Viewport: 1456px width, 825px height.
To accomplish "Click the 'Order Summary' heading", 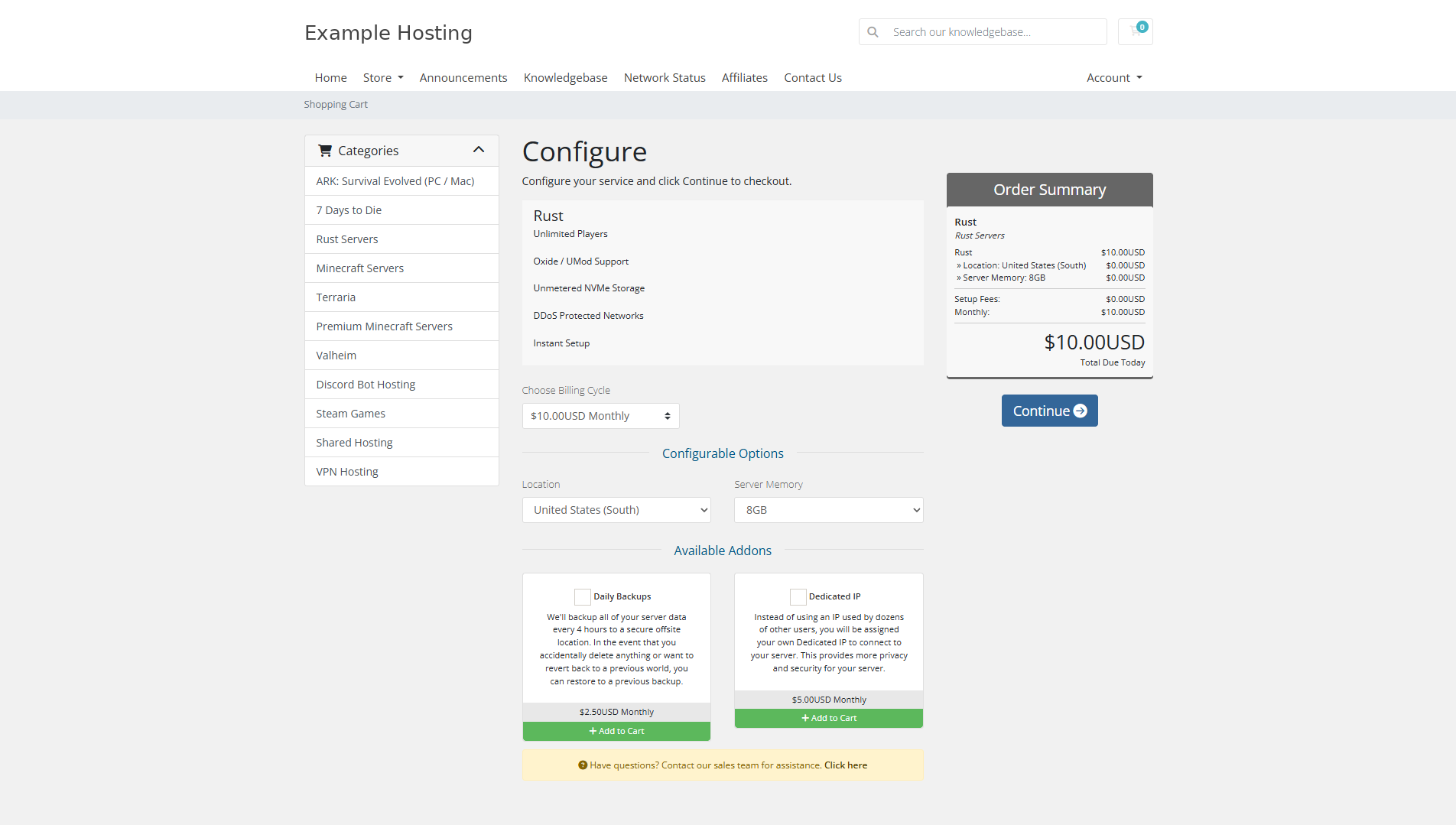I will click(x=1049, y=190).
